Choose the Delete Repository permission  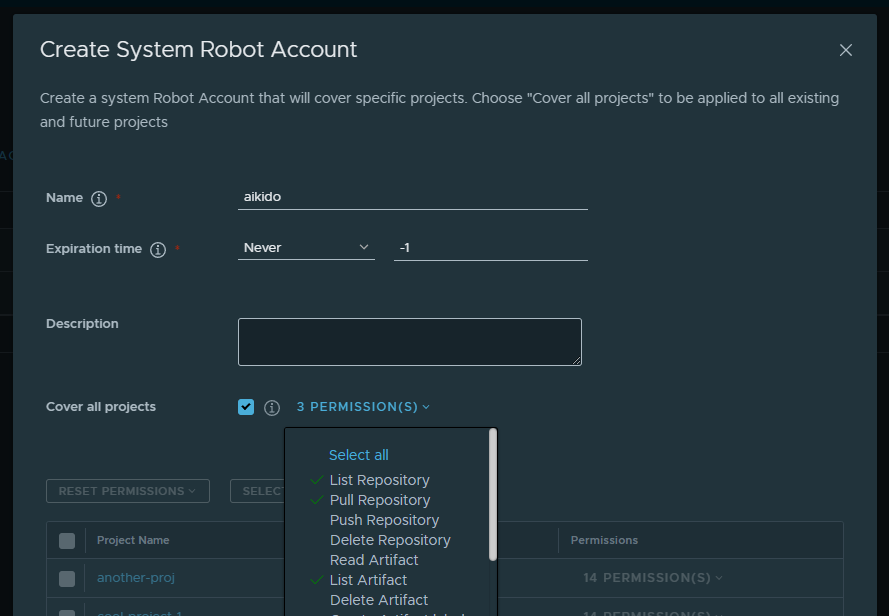point(390,540)
